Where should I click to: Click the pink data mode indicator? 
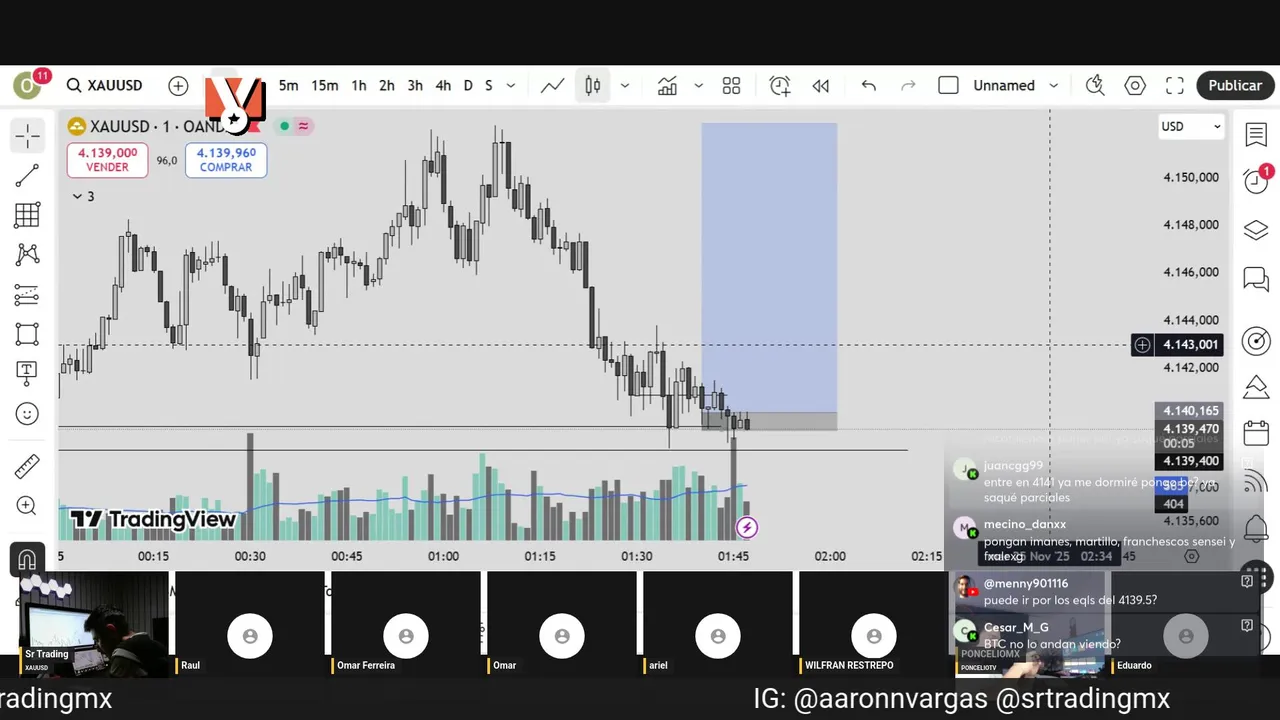tap(303, 126)
